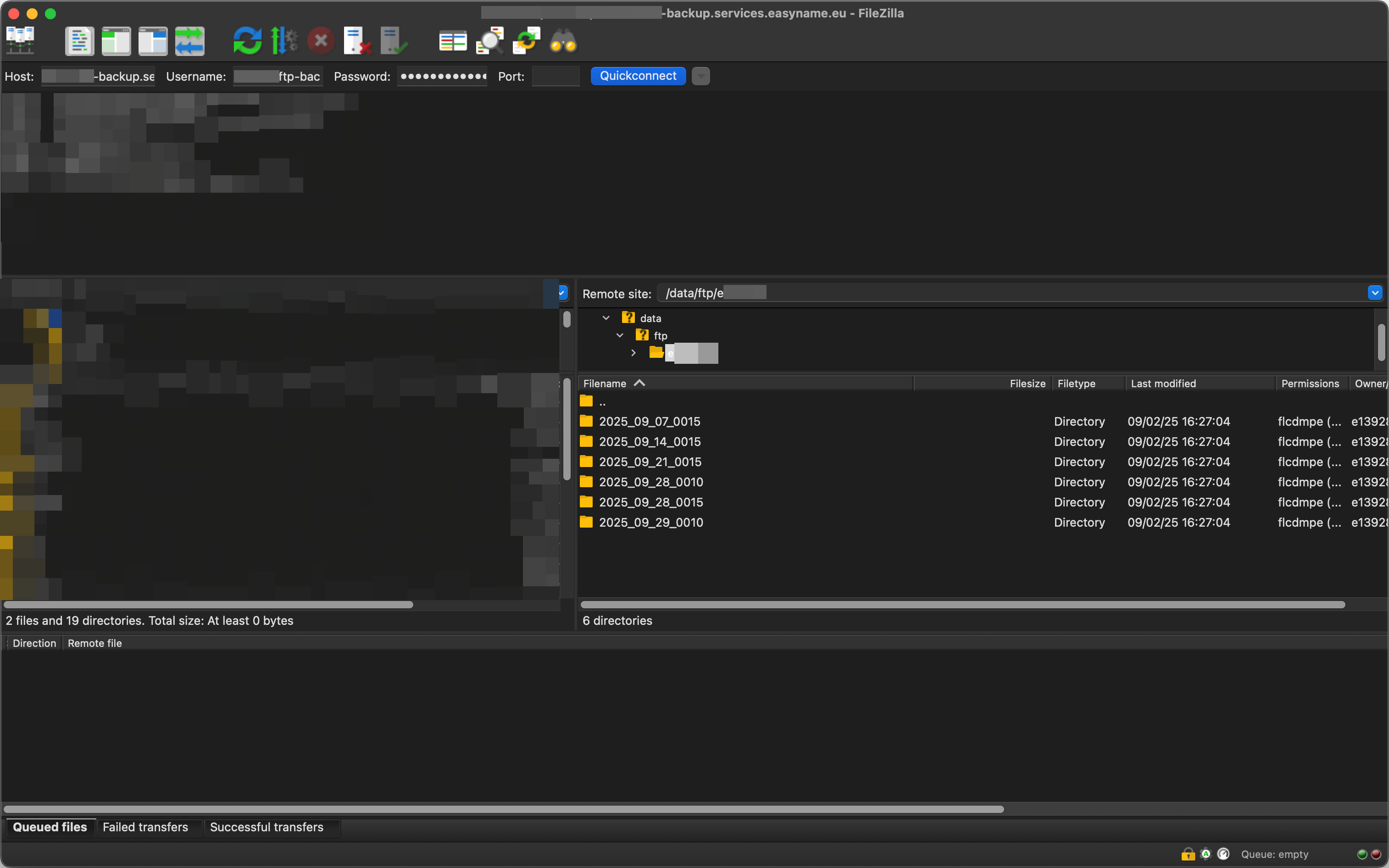Click the Quickconnect button
Image resolution: width=1389 pixels, height=868 pixels.
pos(638,76)
